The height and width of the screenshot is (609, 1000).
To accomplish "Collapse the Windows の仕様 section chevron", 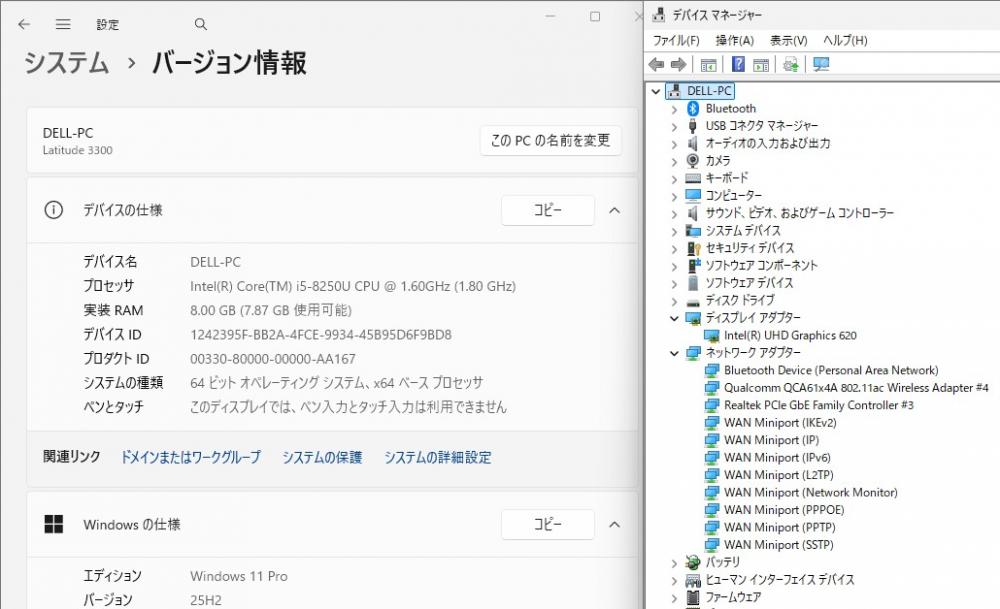I will click(x=614, y=524).
